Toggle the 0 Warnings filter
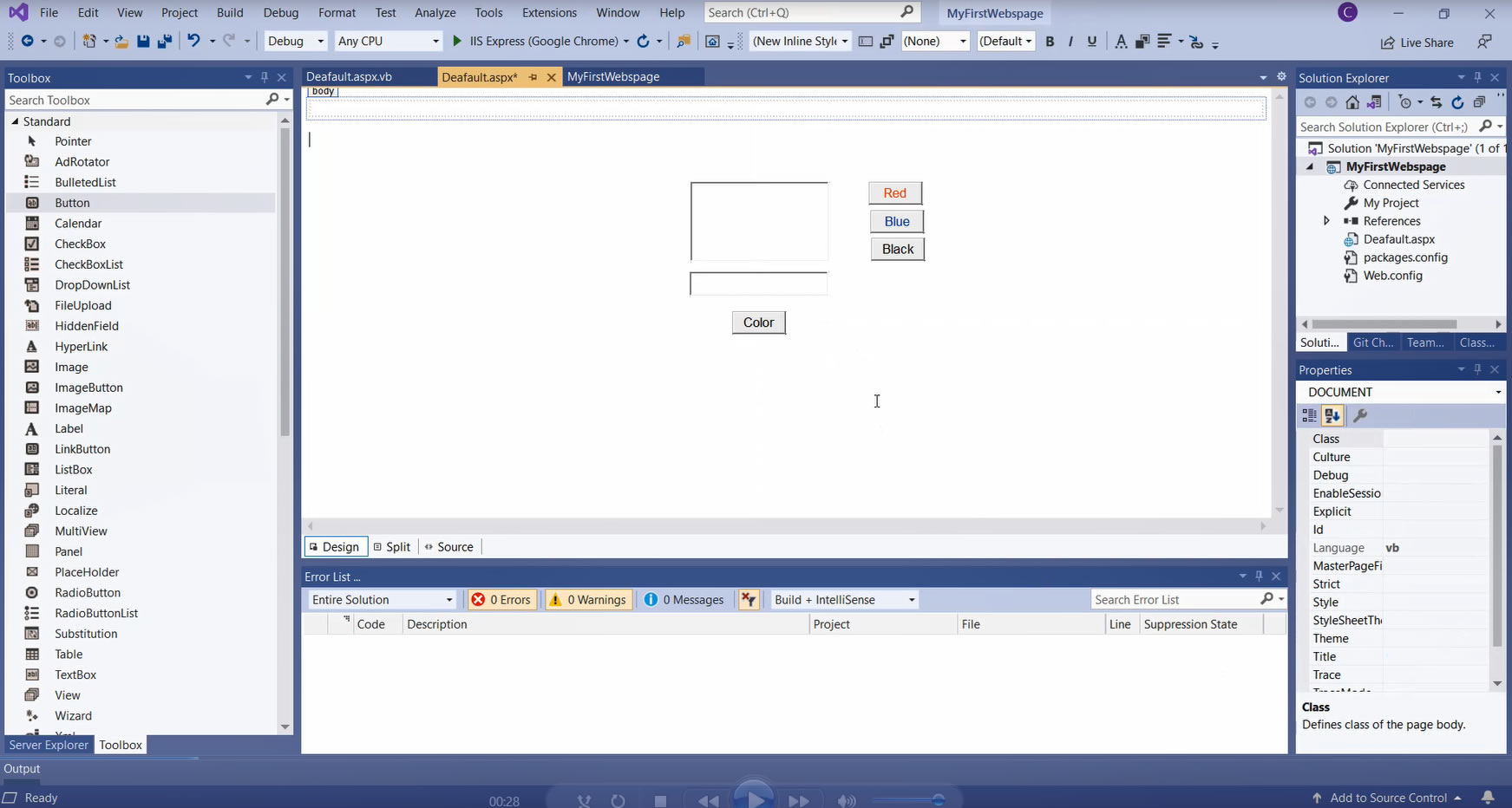This screenshot has height=808, width=1512. click(x=588, y=600)
